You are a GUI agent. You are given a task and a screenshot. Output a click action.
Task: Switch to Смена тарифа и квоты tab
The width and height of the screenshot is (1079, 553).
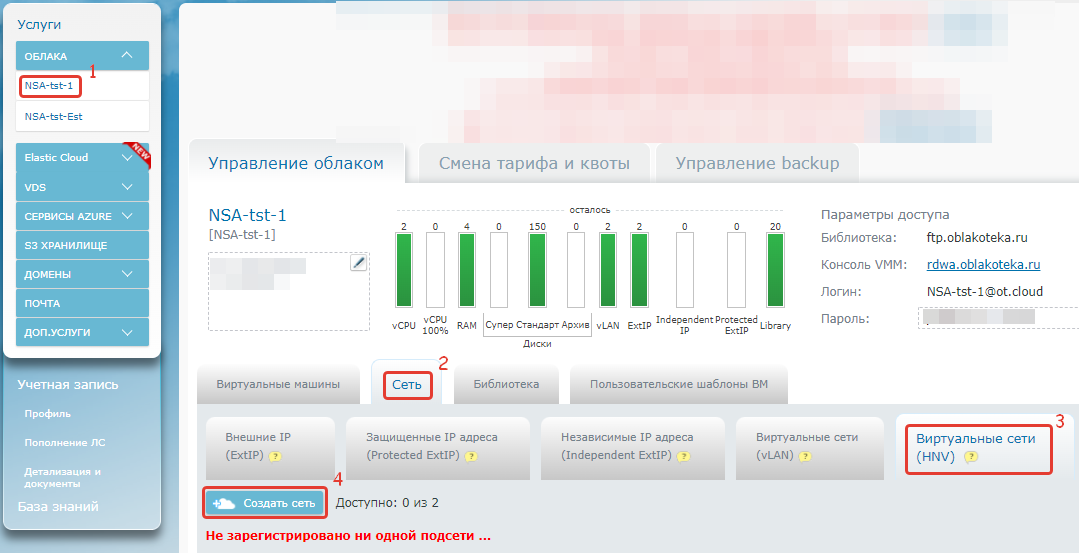[534, 164]
